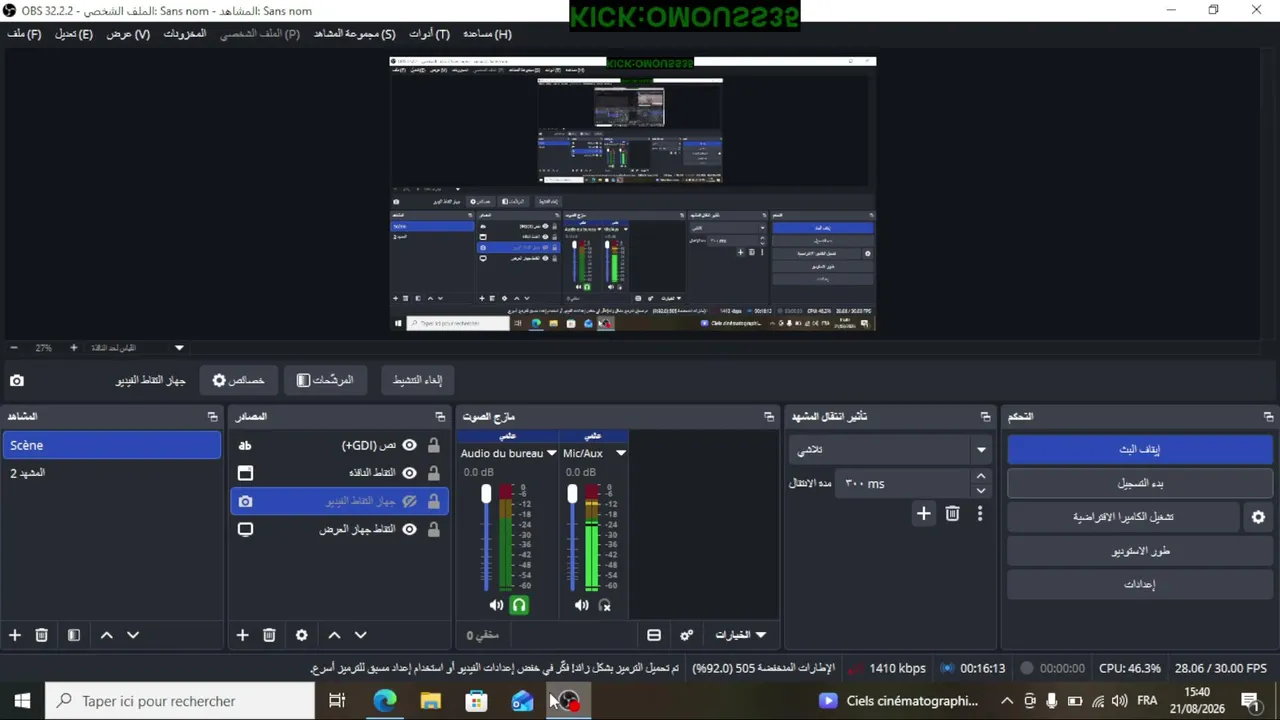Open the تحرير (E) menu

coord(73,34)
